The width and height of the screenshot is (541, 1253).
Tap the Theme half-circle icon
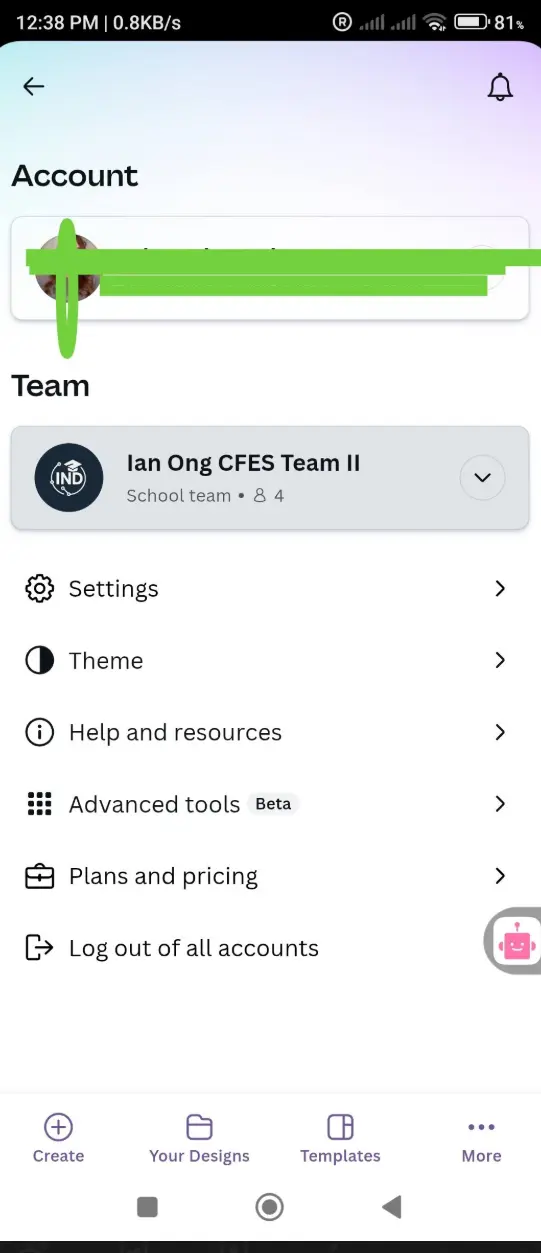point(39,661)
